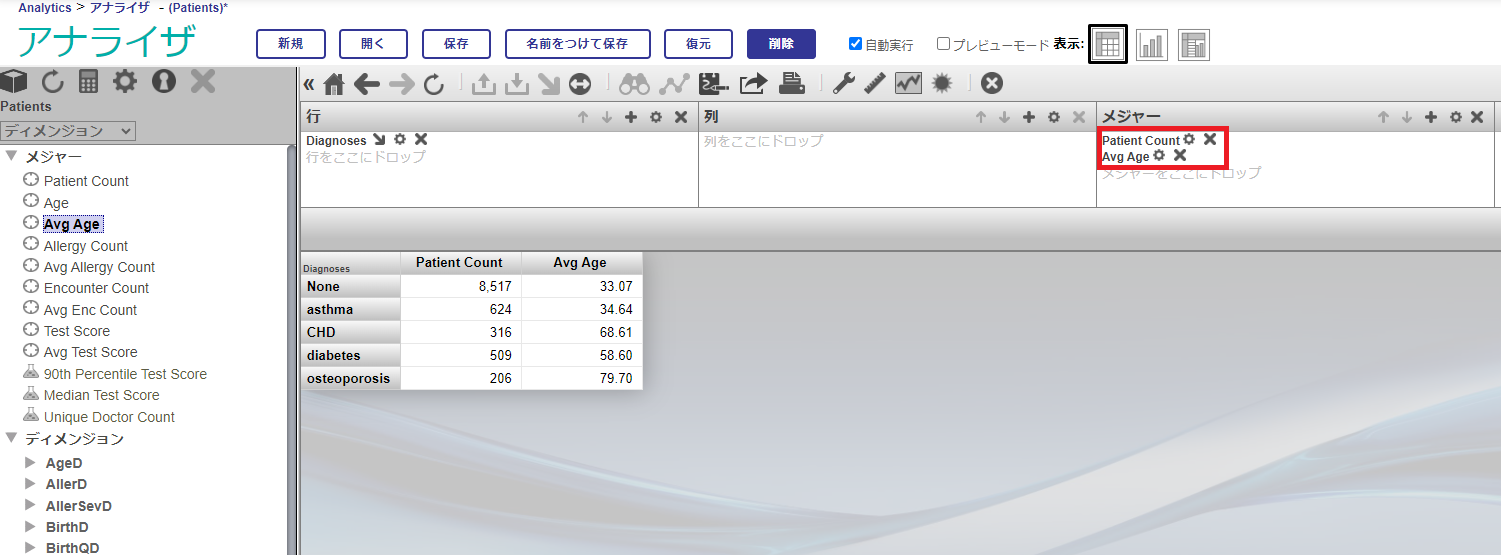The height and width of the screenshot is (555, 1501).
Task: Click the 削除 button
Action: (781, 44)
